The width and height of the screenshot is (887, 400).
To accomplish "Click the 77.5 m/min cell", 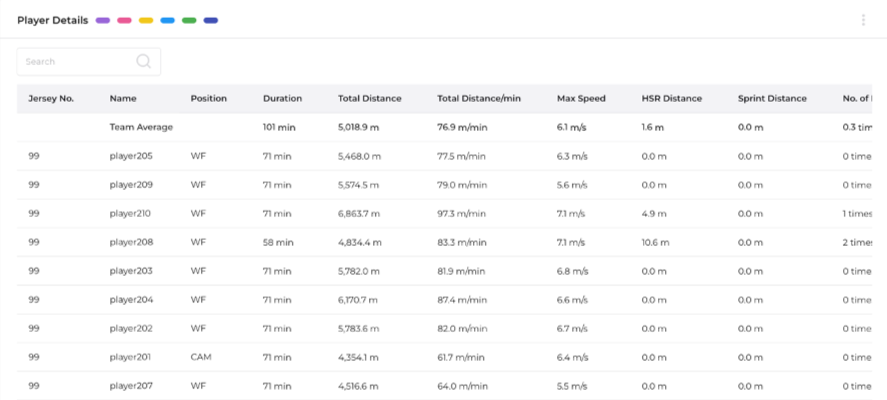I will 462,156.
